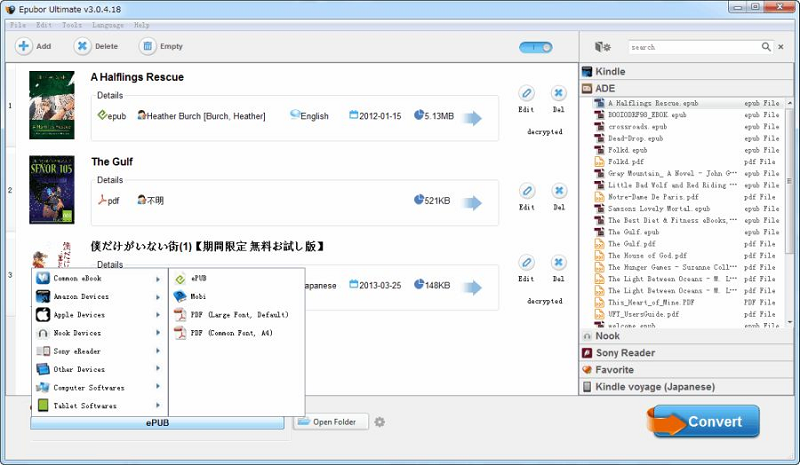Edit the Japanese manga book metadata
Screen dimensions: 800x465
[527, 263]
